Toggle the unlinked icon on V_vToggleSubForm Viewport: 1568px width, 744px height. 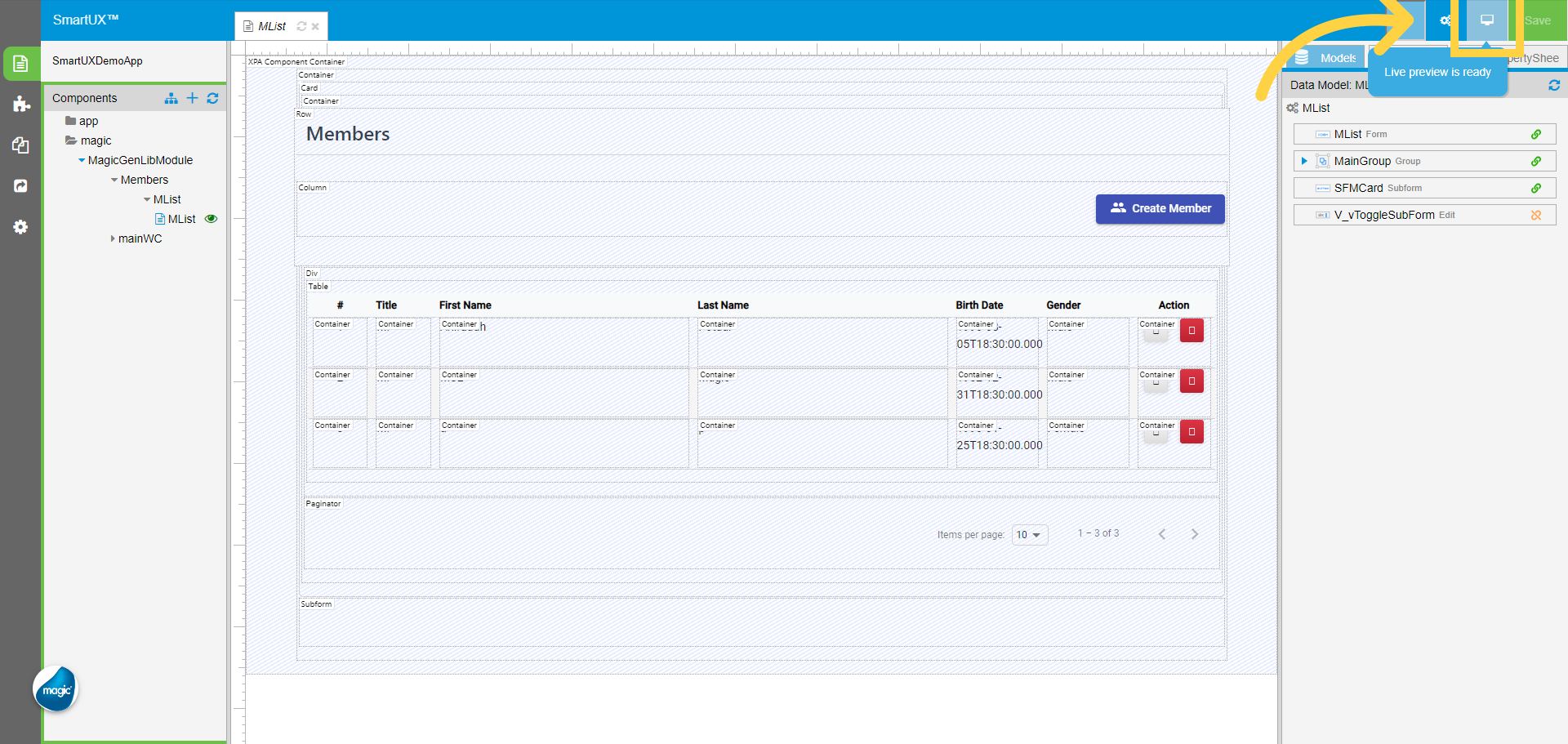pos(1535,215)
